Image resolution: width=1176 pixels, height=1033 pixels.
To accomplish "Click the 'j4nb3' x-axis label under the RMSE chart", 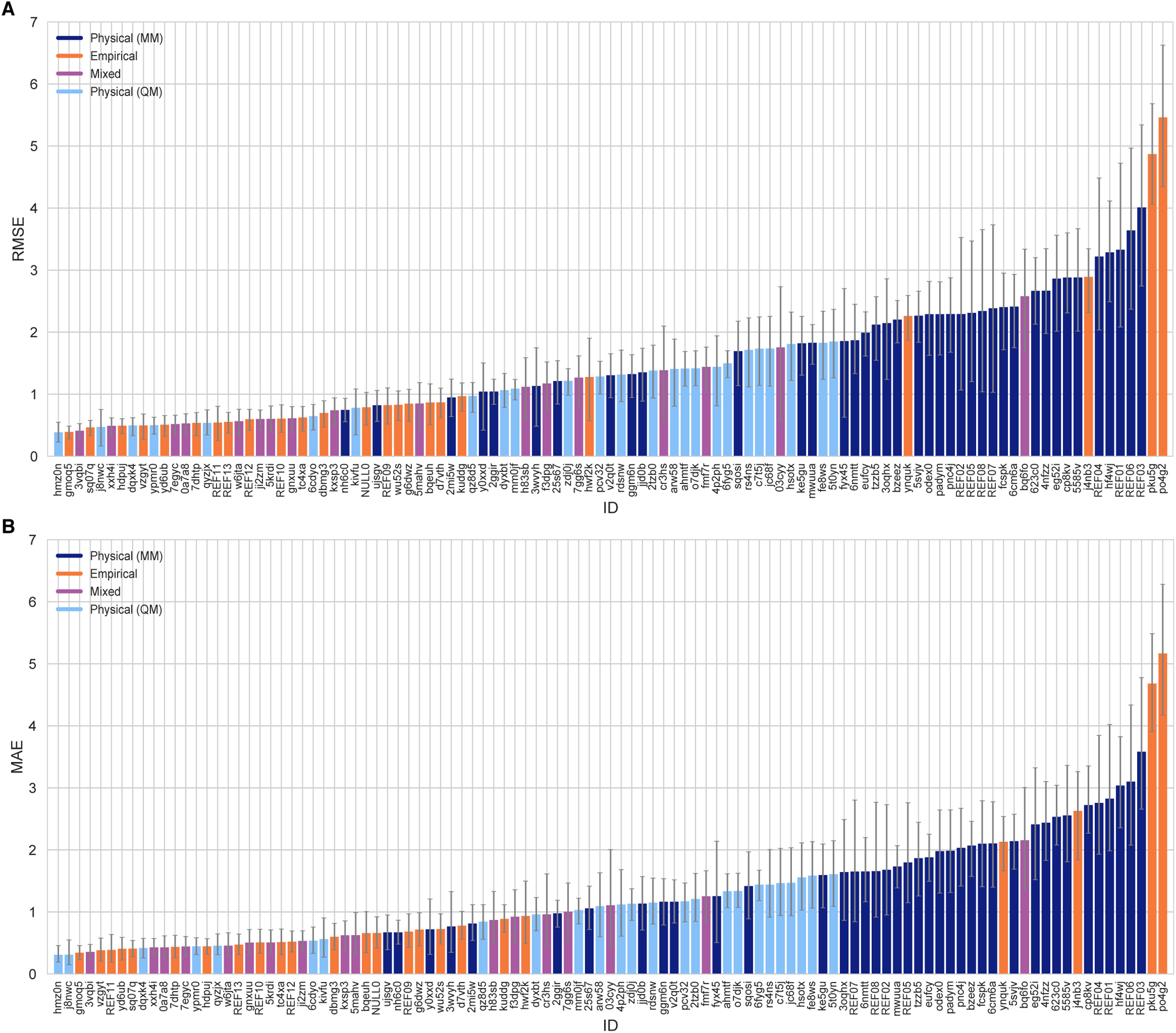I will tap(1089, 477).
